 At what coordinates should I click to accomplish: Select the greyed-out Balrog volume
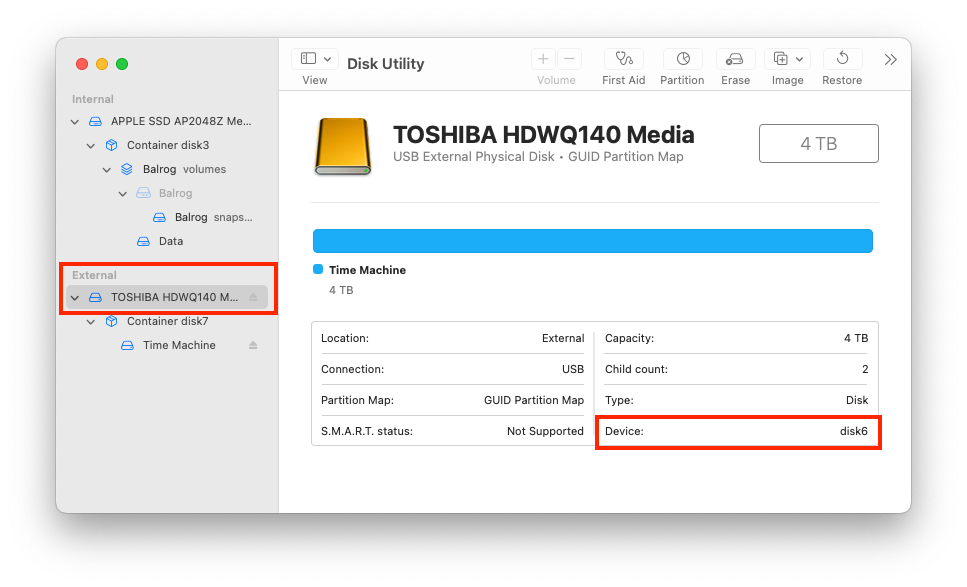click(x=175, y=193)
